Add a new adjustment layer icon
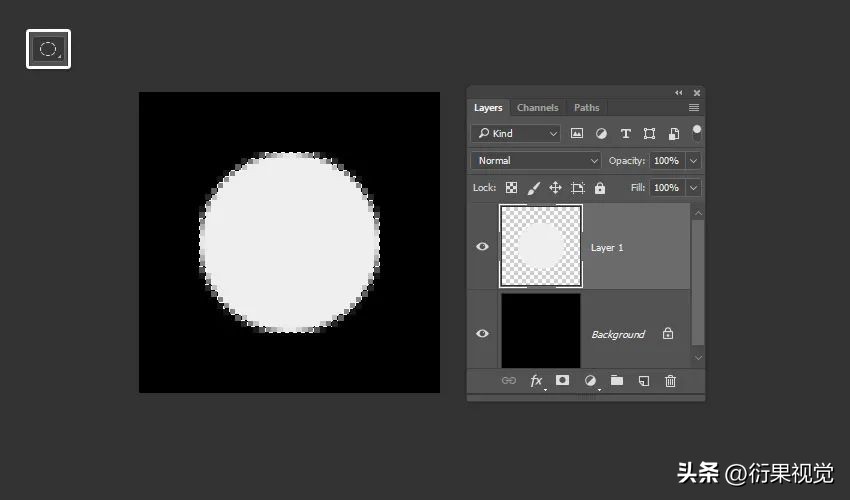The width and height of the screenshot is (850, 500). pos(590,381)
